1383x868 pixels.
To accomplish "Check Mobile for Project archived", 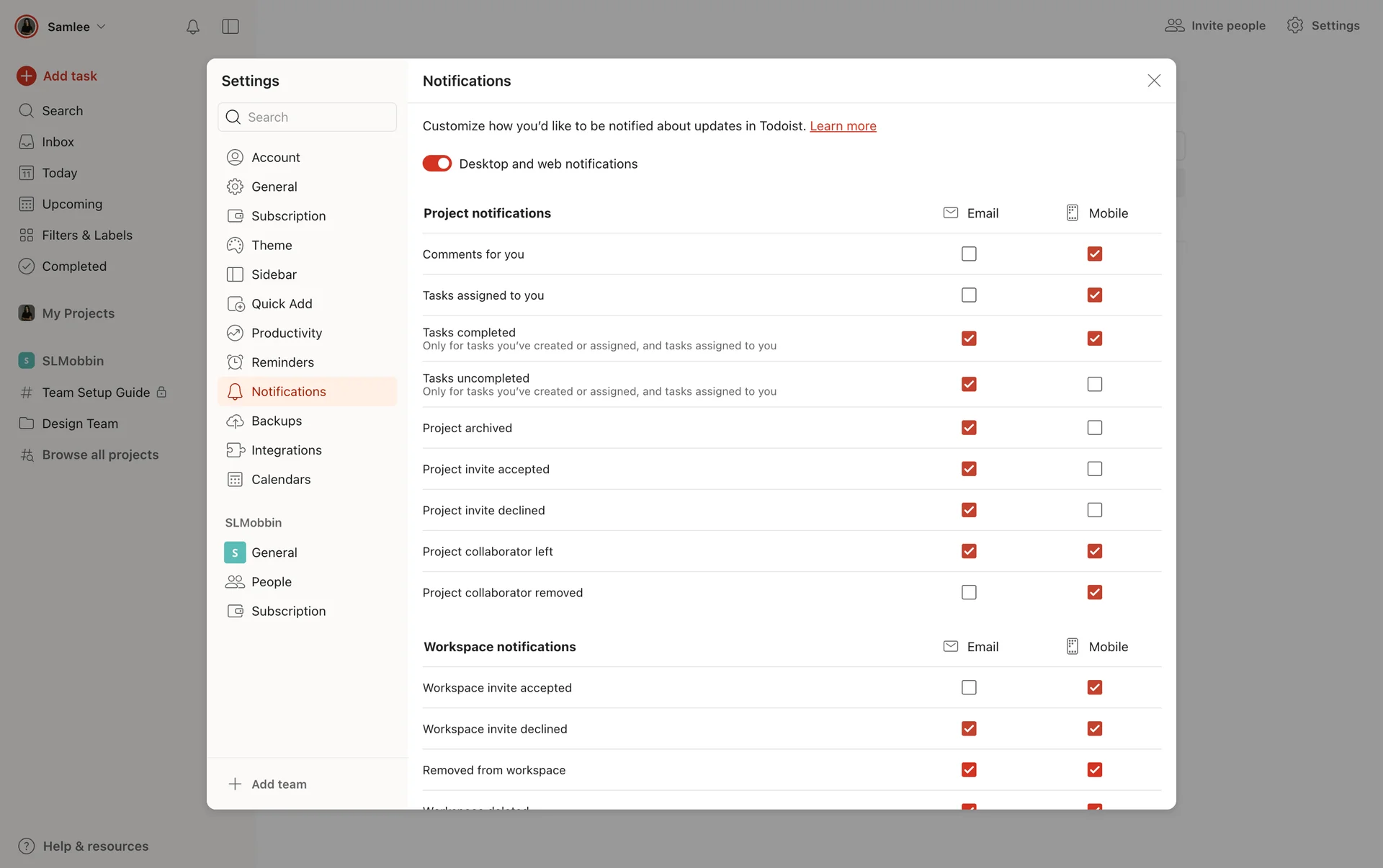I will click(x=1094, y=428).
